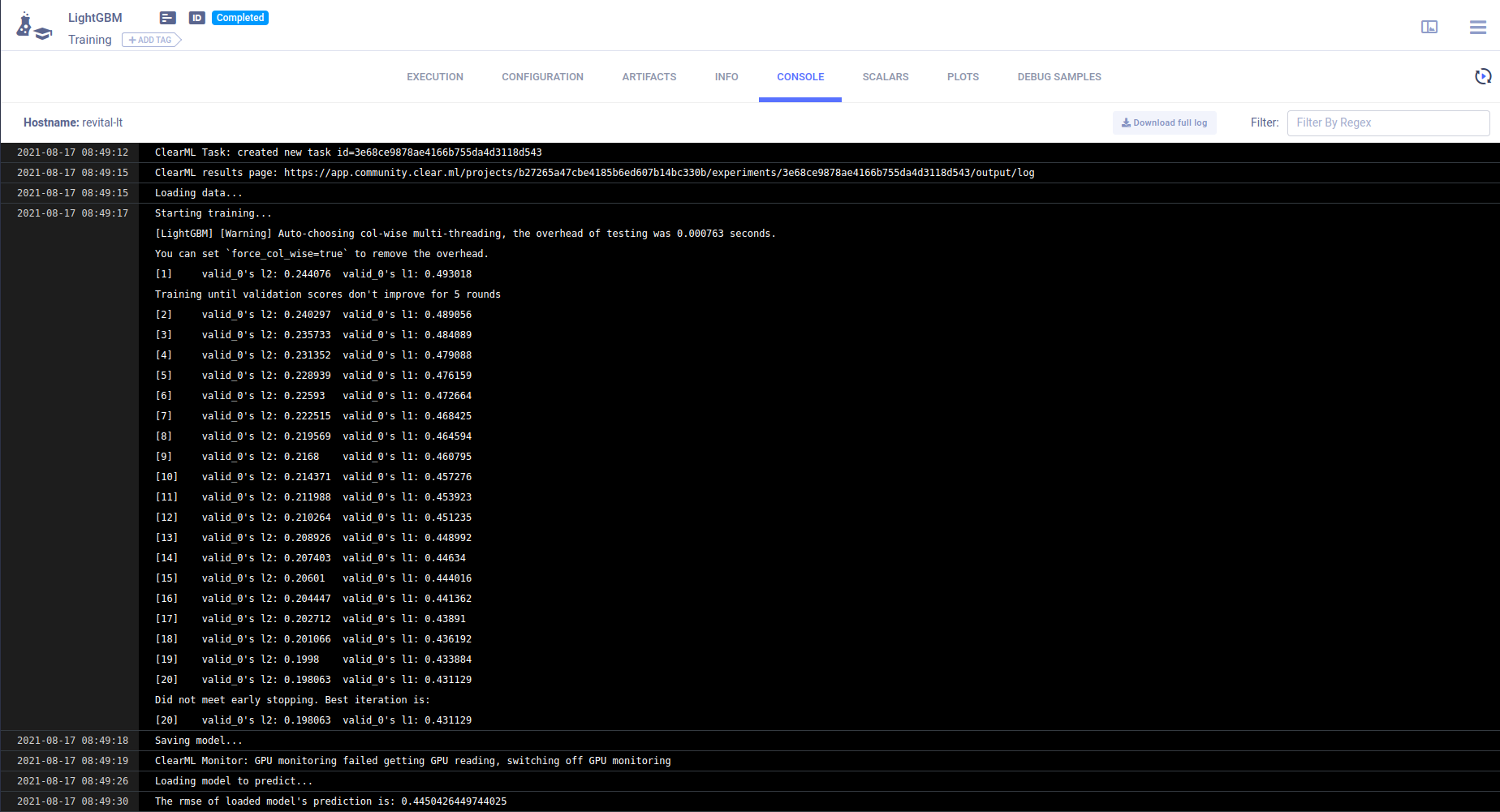This screenshot has width=1500, height=812.
Task: Enable console auto-refresh
Action: pos(1485,76)
